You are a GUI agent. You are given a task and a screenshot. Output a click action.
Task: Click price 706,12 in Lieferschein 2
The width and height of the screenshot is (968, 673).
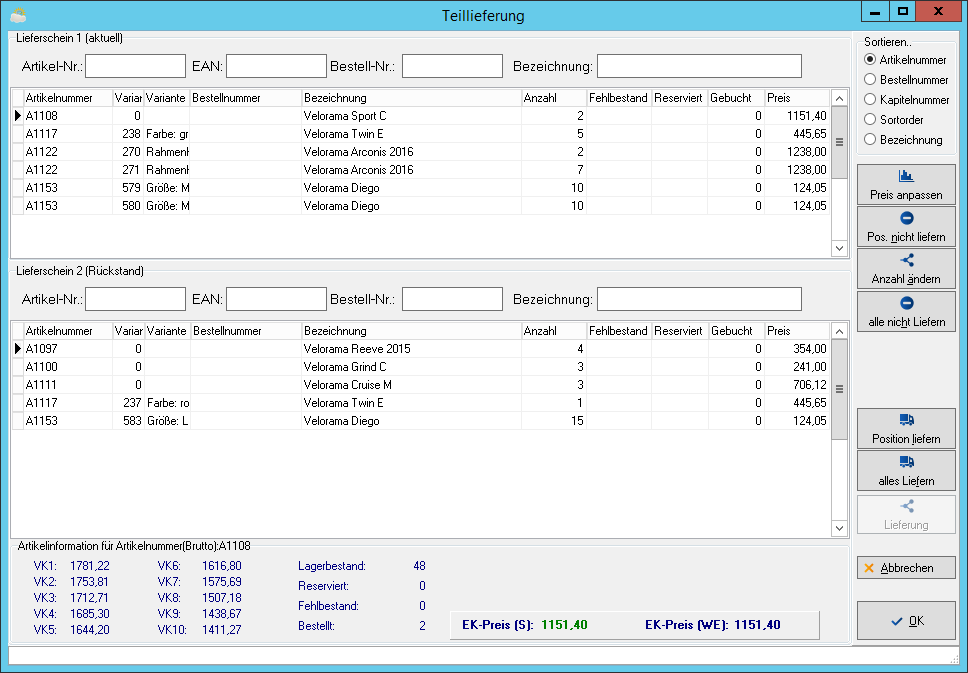tap(809, 385)
